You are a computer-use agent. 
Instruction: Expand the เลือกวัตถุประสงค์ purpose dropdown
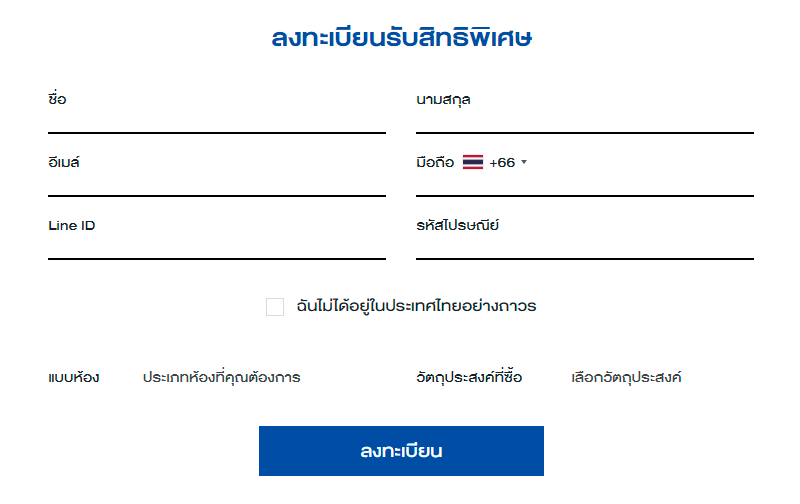[x=626, y=378]
